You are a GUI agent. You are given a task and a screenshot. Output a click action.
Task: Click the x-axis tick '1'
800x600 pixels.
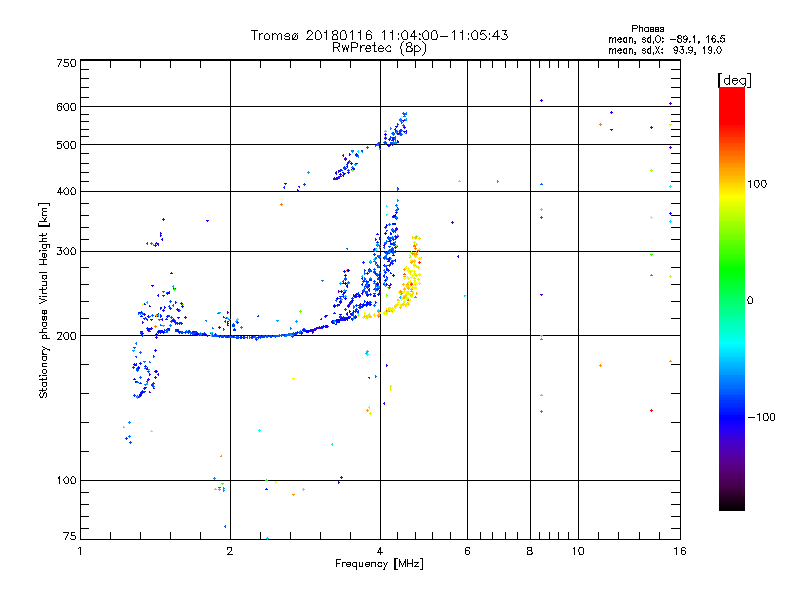[80, 551]
